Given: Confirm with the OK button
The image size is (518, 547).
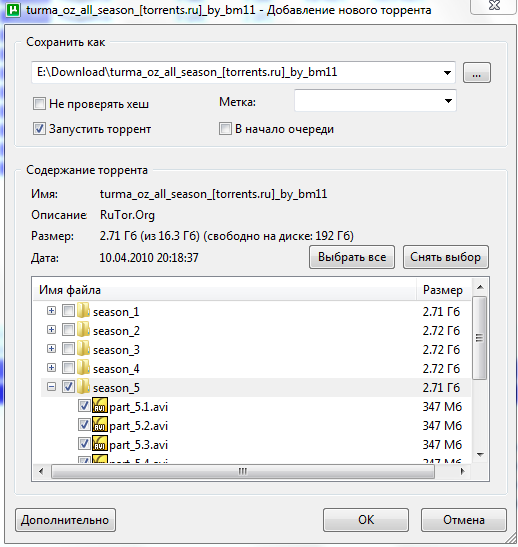Looking at the screenshot, I should coord(366,520).
